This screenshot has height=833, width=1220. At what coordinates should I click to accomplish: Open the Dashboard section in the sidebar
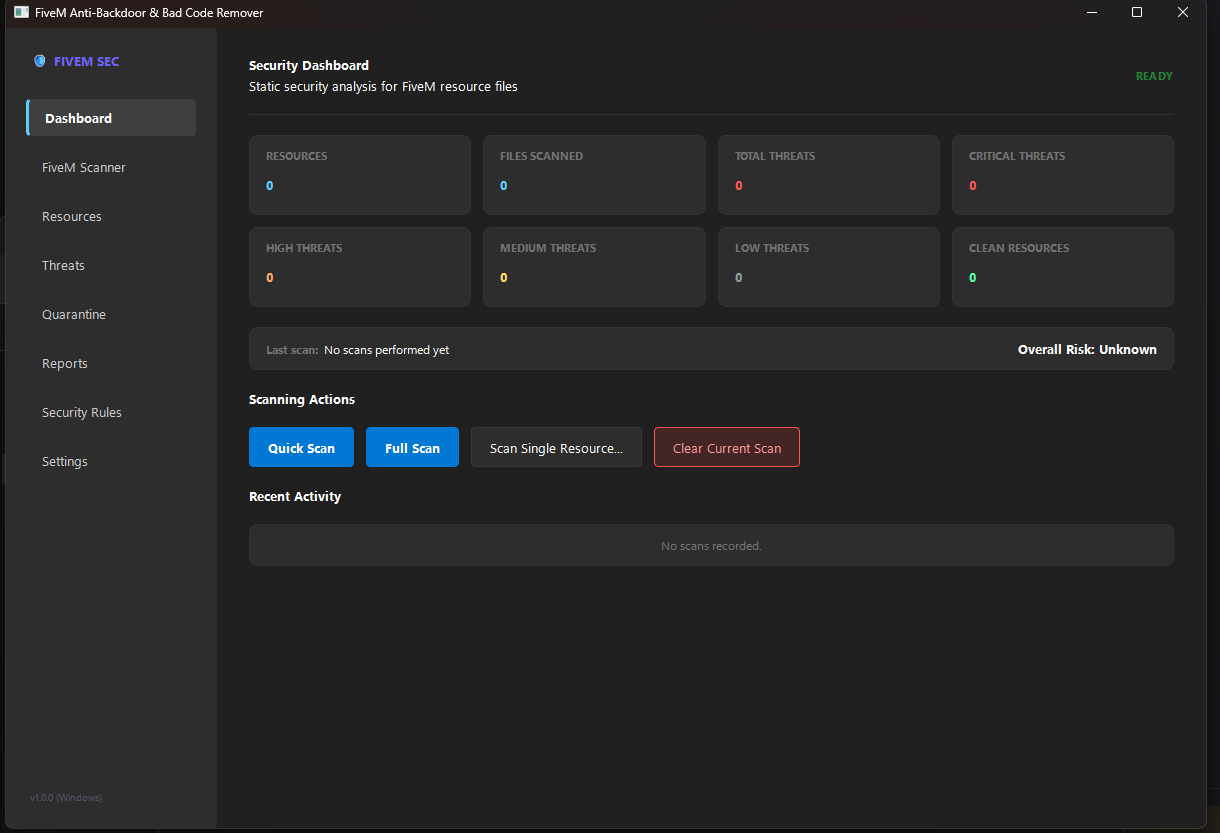click(111, 118)
